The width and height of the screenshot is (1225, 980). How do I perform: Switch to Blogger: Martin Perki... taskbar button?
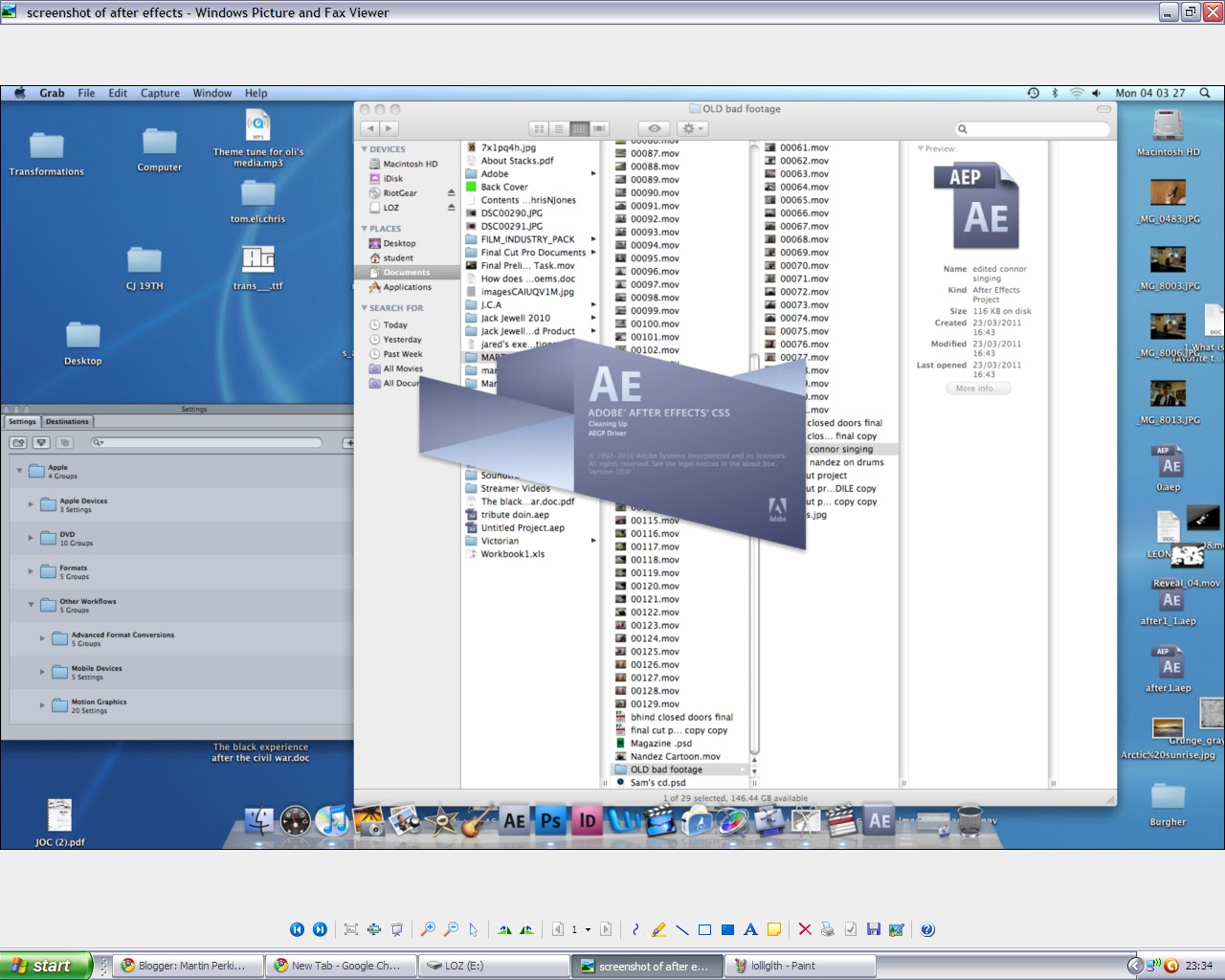[x=188, y=966]
